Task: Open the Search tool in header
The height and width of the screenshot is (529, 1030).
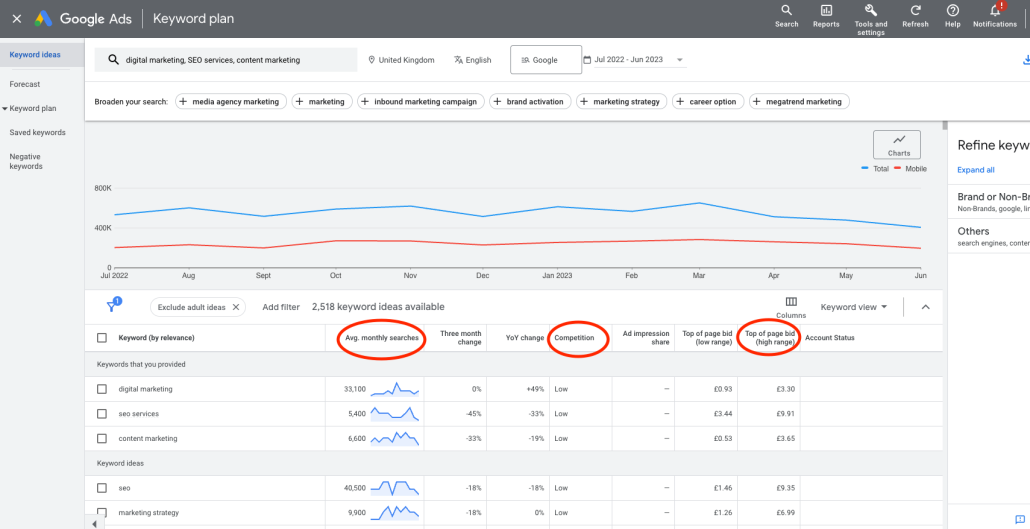Action: click(786, 11)
